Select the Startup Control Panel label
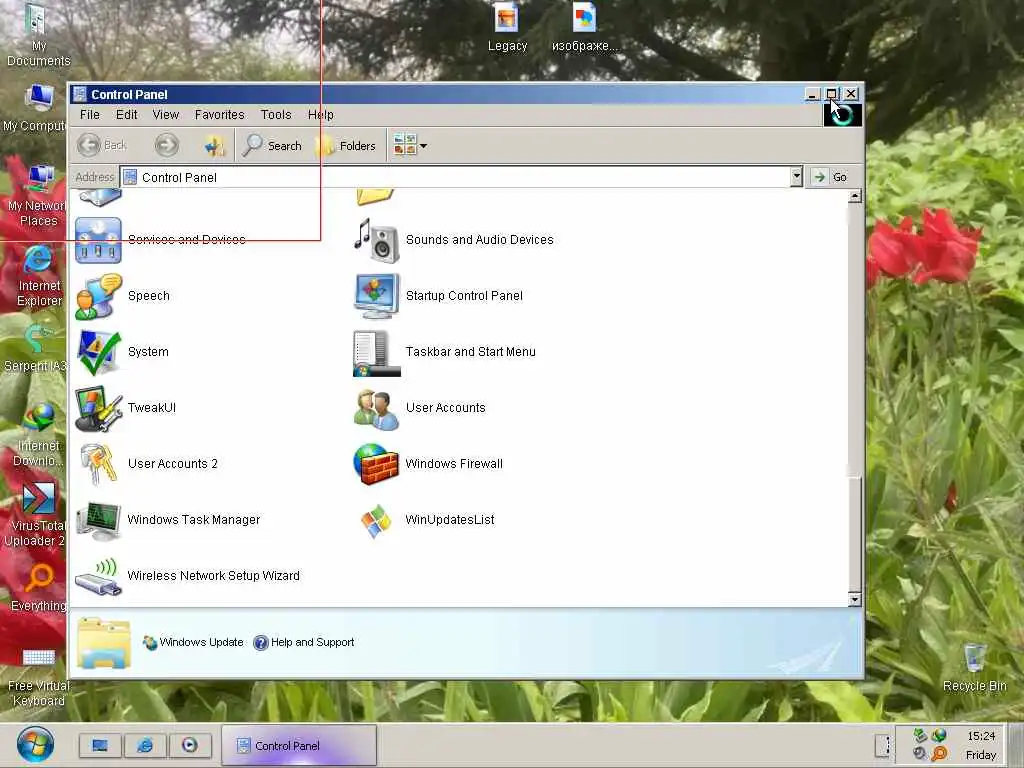This screenshot has height=768, width=1024. [464, 296]
